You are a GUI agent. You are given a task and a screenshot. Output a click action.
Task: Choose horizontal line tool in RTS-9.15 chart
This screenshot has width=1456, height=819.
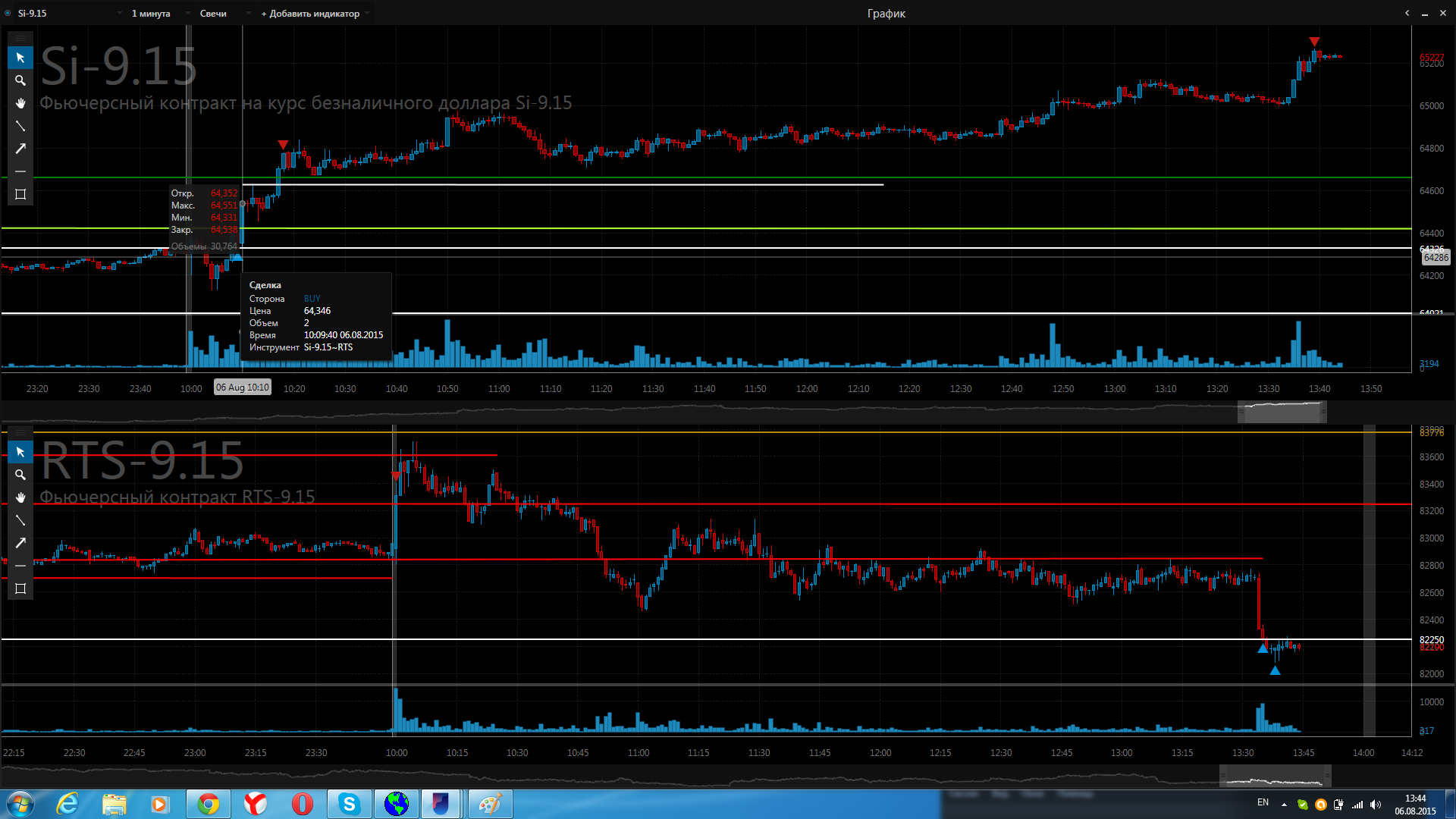point(20,566)
